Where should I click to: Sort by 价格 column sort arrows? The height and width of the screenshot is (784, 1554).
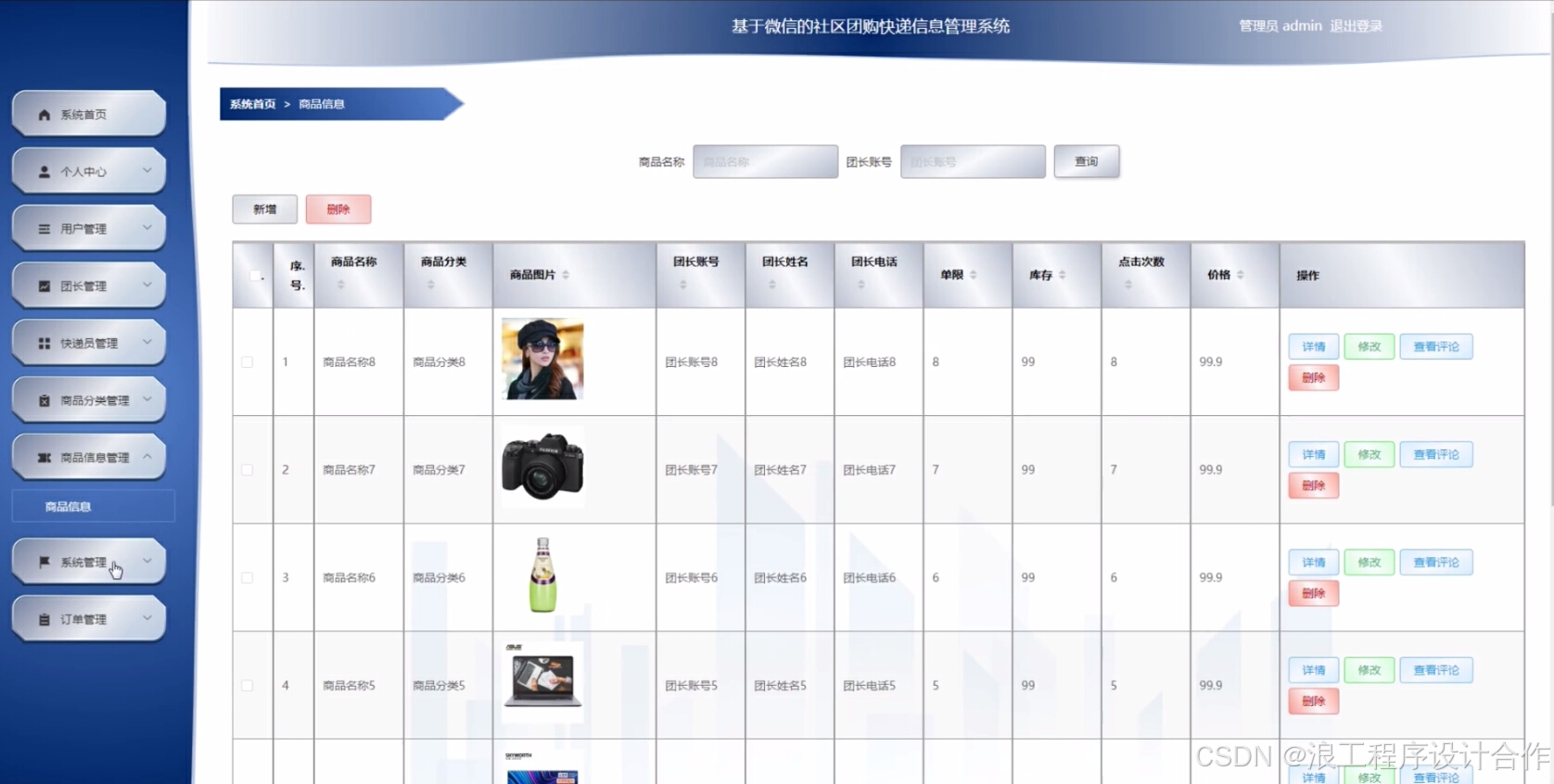coord(1240,274)
